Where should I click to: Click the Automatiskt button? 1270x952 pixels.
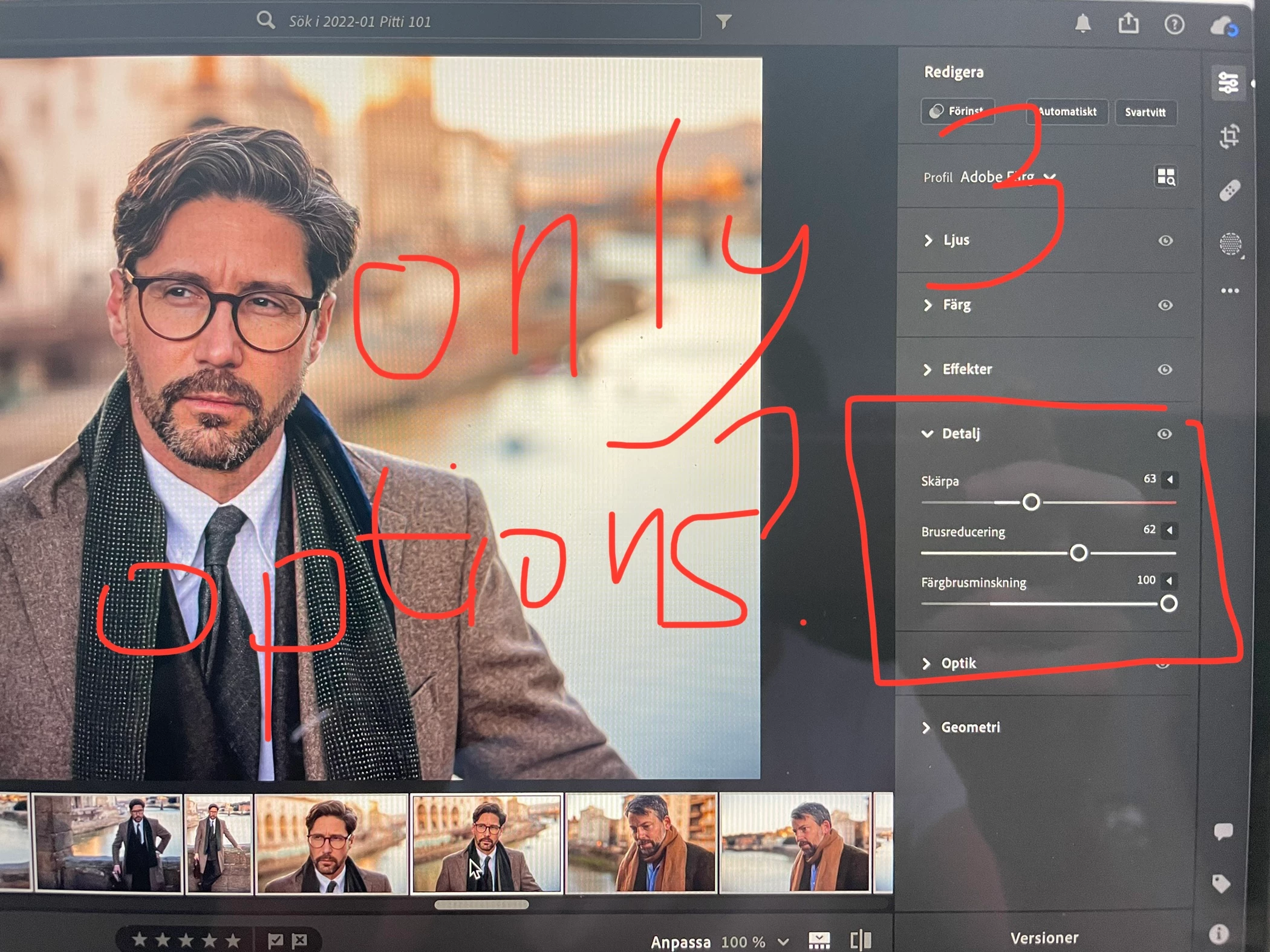(x=1067, y=112)
